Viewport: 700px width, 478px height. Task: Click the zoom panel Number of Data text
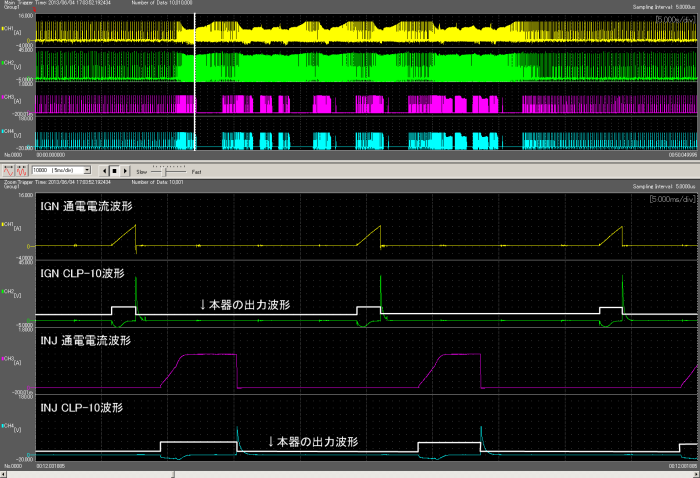click(157, 182)
